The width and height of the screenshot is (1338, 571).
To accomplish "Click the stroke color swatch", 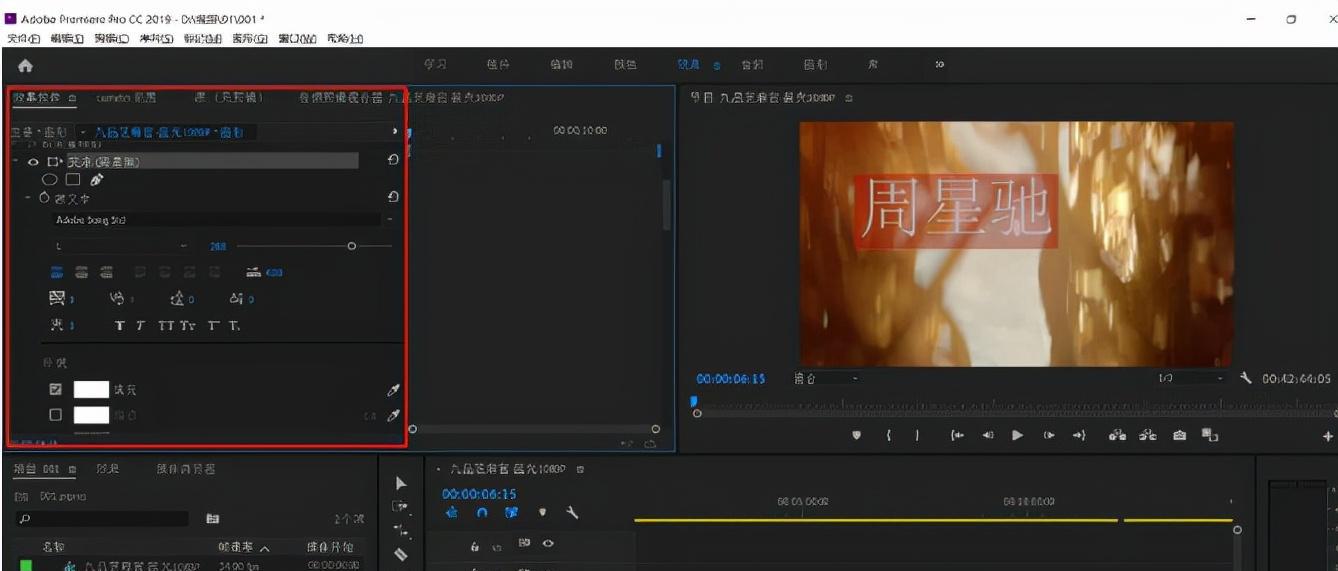I will pos(91,414).
